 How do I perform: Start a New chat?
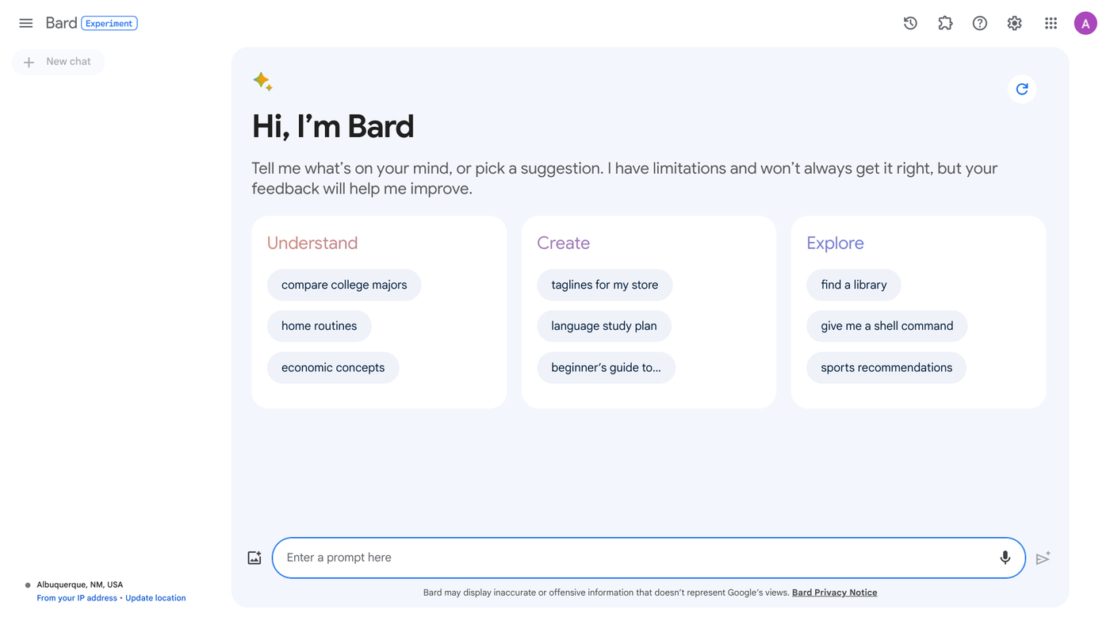point(57,61)
